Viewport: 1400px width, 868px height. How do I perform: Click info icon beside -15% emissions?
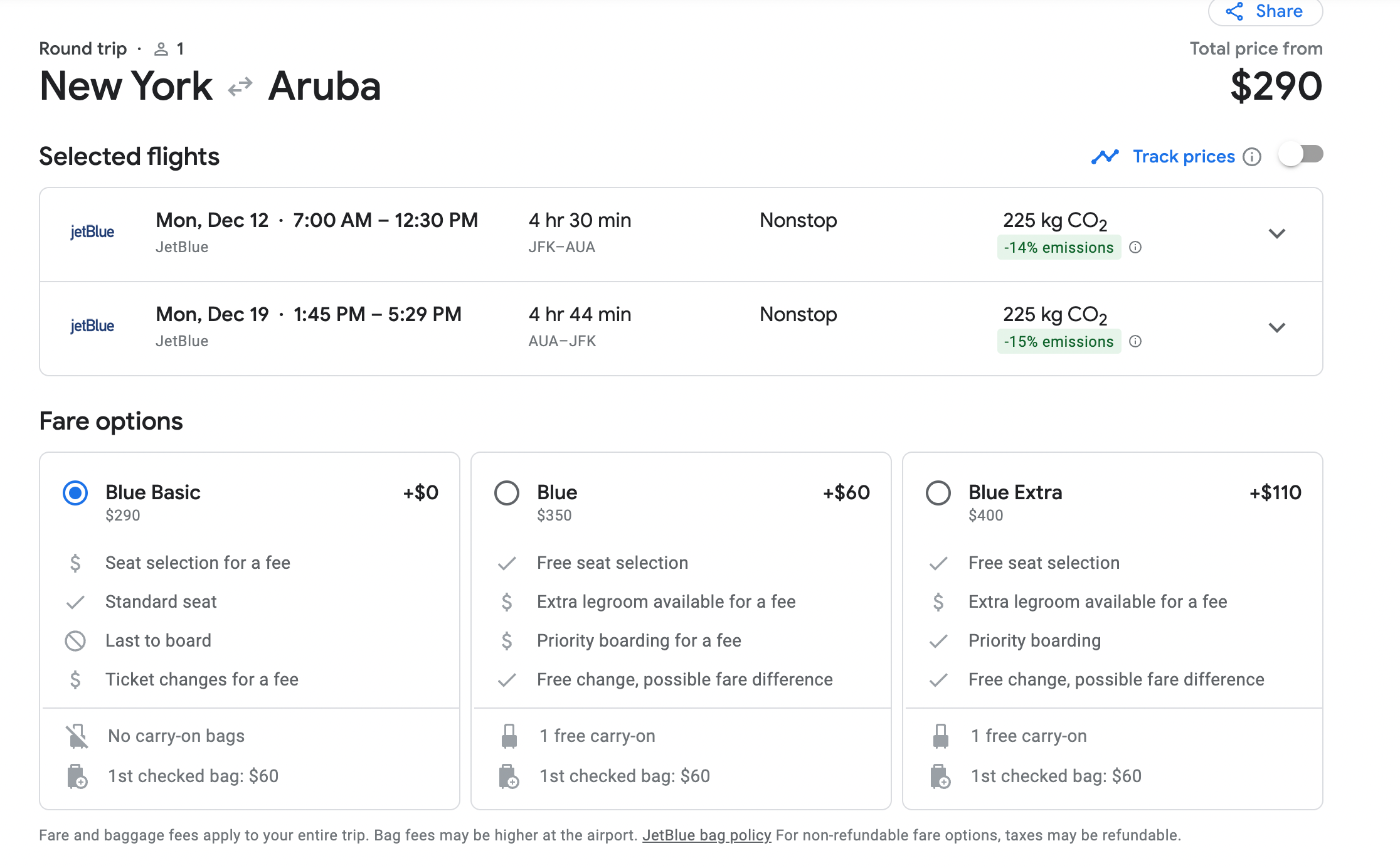pyautogui.click(x=1135, y=341)
